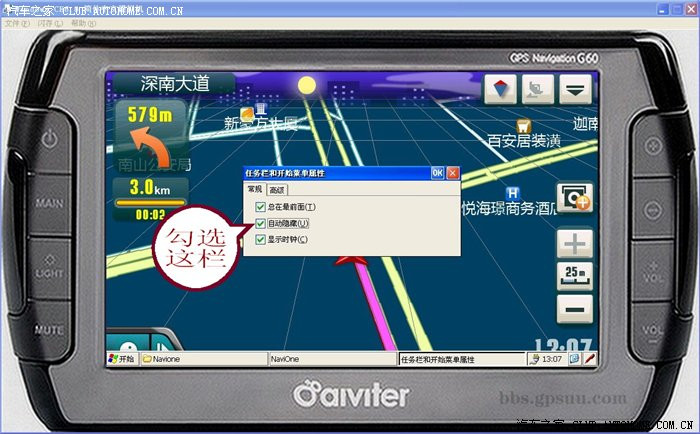
Task: Select the NaviOne taskbar item
Action: pos(333,359)
